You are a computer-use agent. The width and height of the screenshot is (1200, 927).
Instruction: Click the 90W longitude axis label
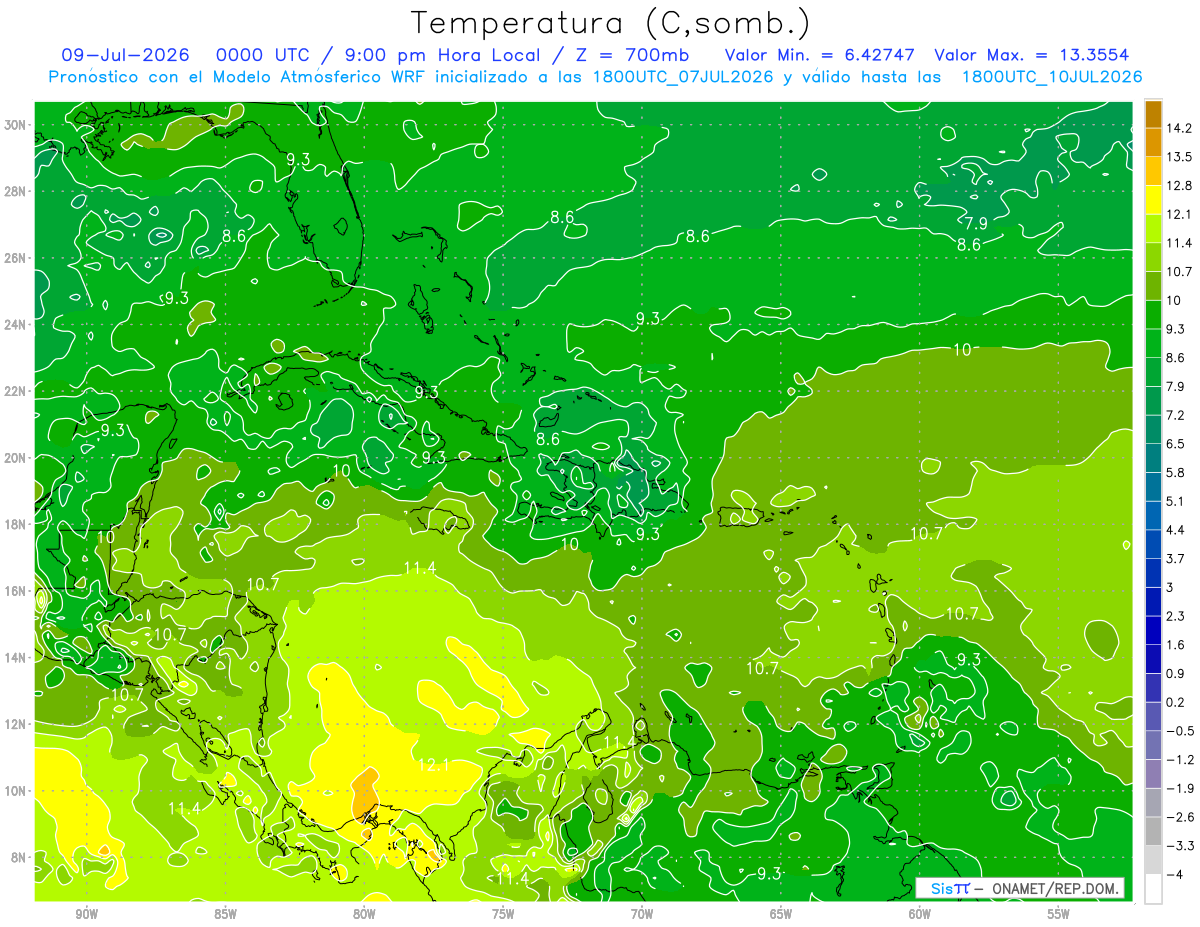(x=86, y=914)
